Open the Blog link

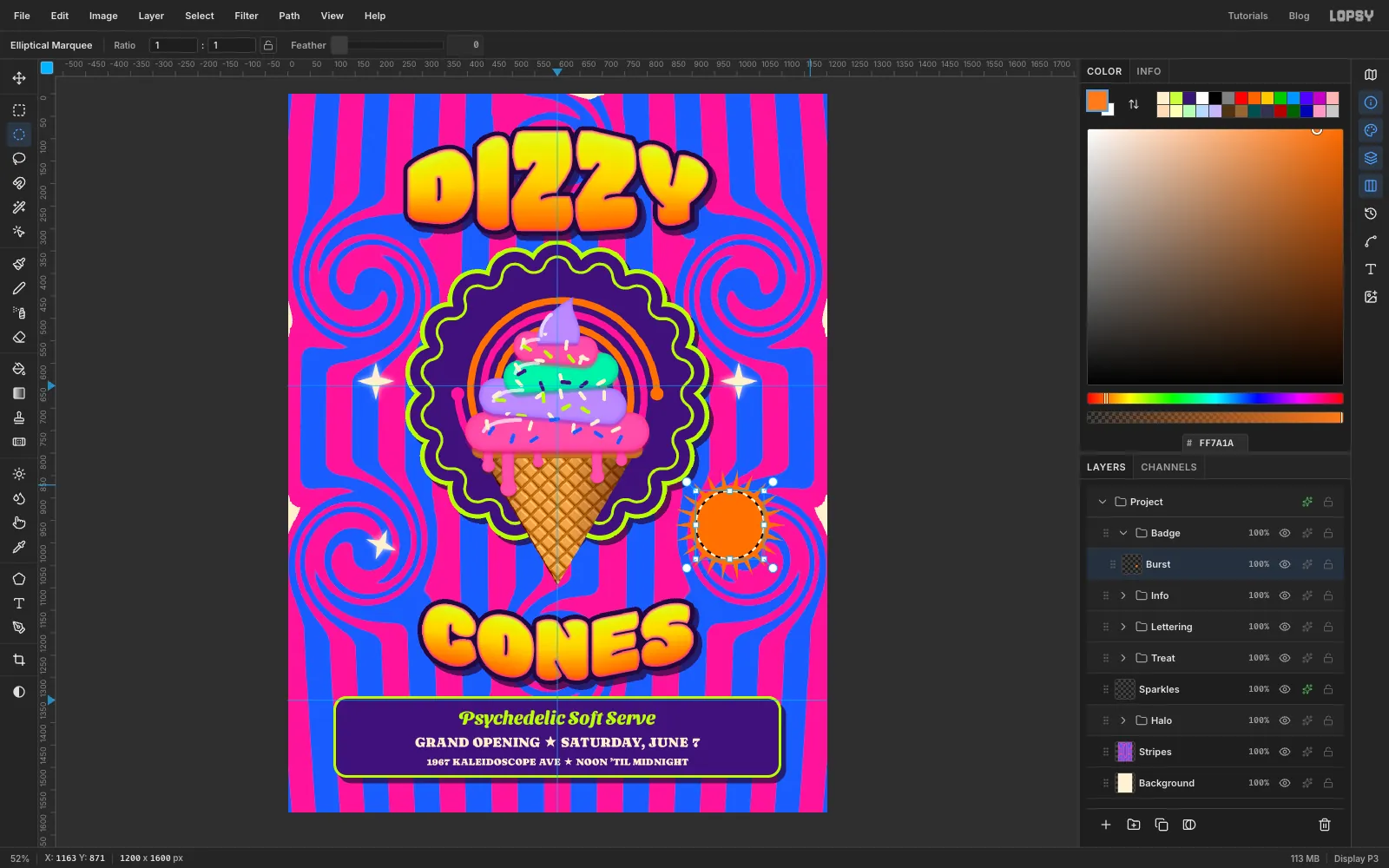click(1299, 16)
